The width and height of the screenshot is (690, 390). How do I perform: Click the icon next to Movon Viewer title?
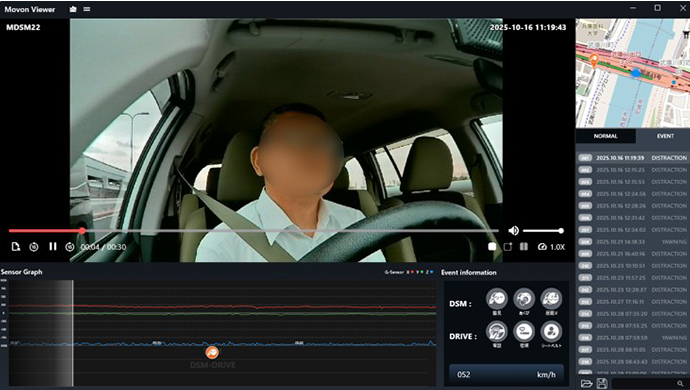[x=73, y=9]
